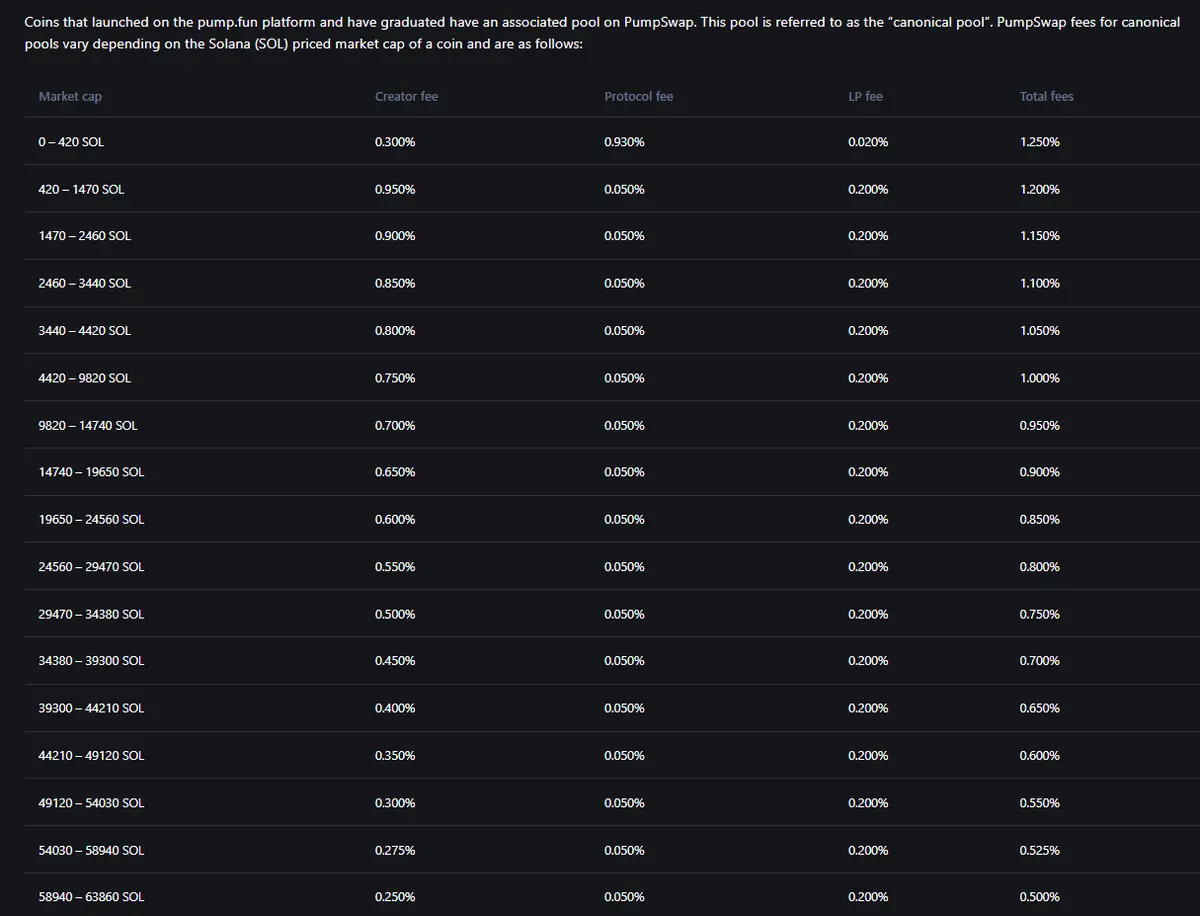Click the 1.150% total fees value
Screen dimensions: 1200x916
(x=1040, y=236)
